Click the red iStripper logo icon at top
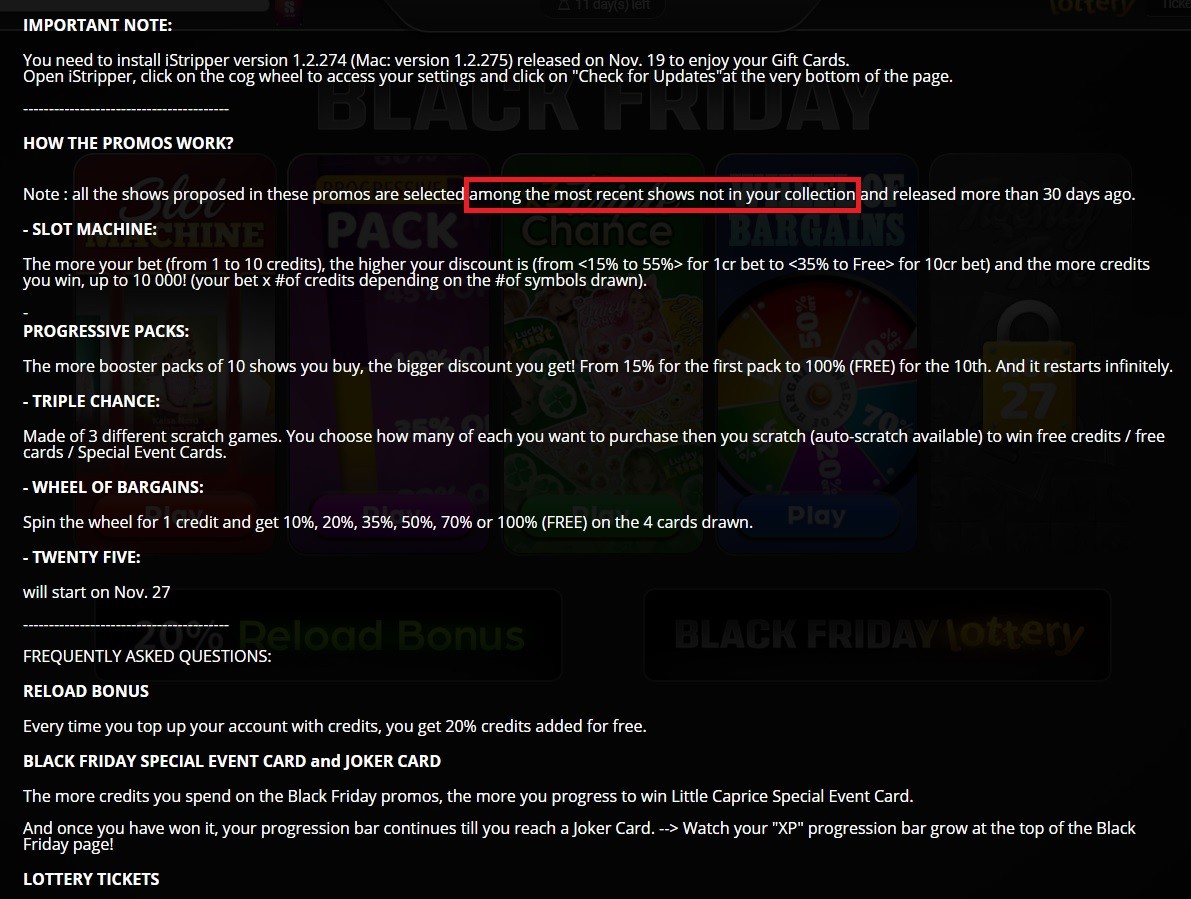1191x899 pixels. [289, 9]
